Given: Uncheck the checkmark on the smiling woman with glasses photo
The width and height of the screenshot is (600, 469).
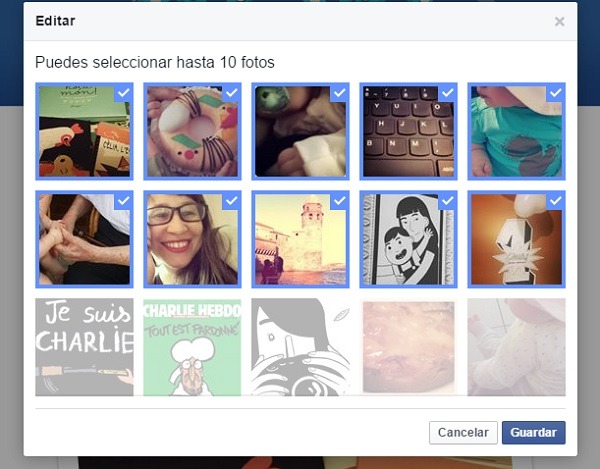Looking at the screenshot, I should point(232,200).
